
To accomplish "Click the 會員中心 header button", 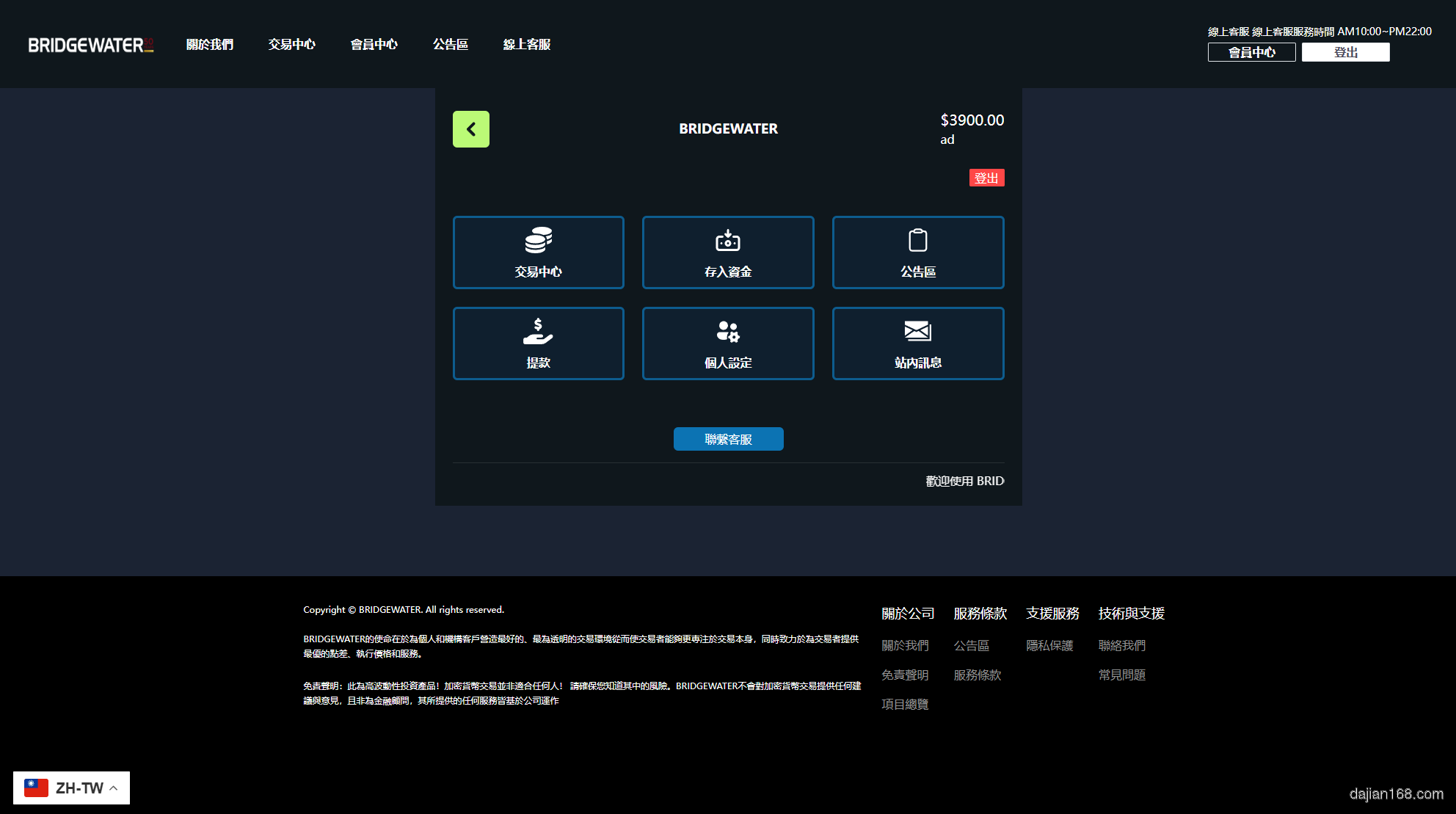I will pos(1251,52).
